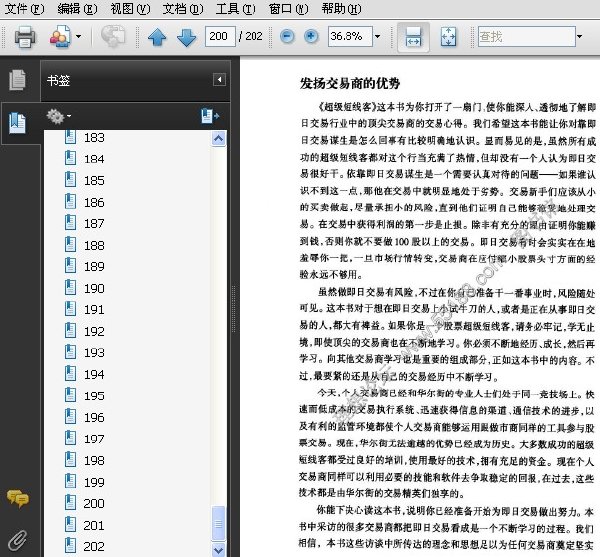Open the collaborate people icon
Image resolution: width=600 pixels, height=557 pixels.
(x=60, y=37)
